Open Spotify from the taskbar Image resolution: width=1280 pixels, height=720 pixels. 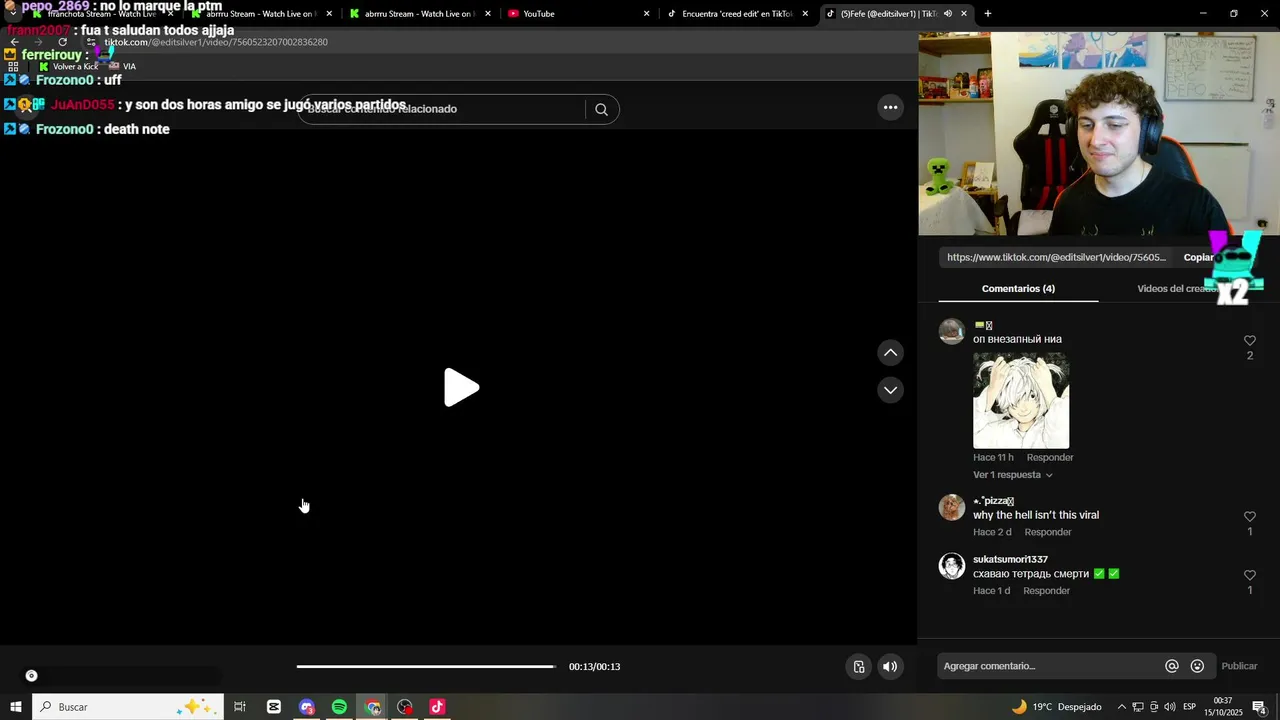[x=339, y=707]
